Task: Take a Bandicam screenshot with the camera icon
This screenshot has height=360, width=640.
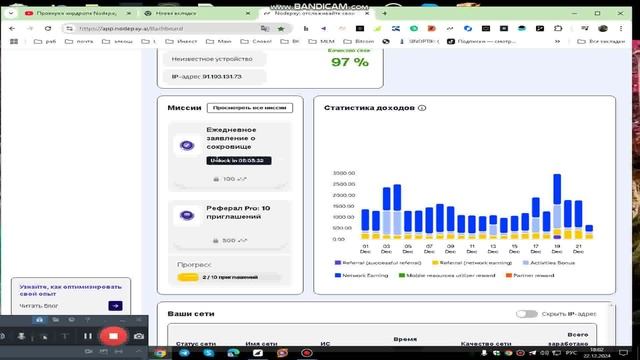Action: pos(139,336)
